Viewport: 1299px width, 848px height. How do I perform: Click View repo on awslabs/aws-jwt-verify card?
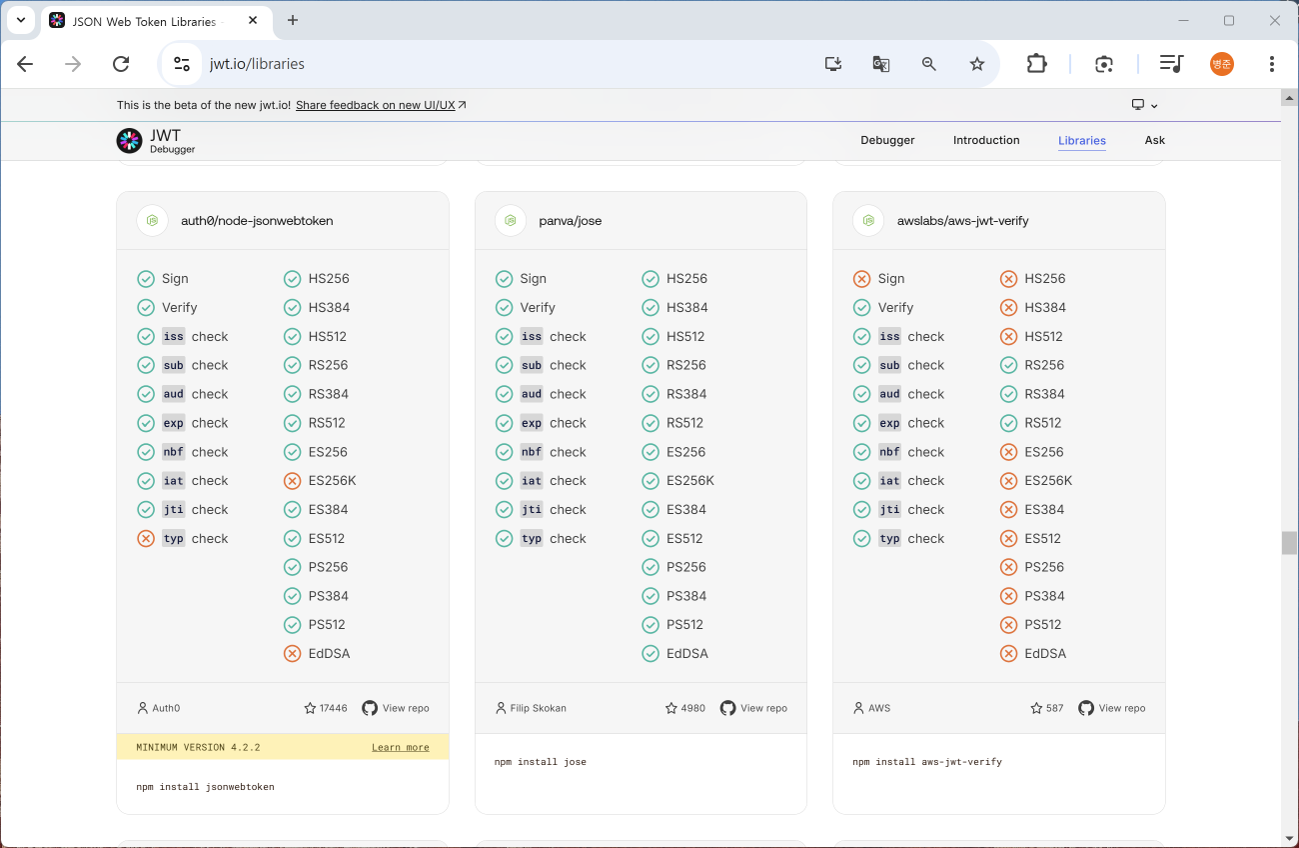(1112, 708)
